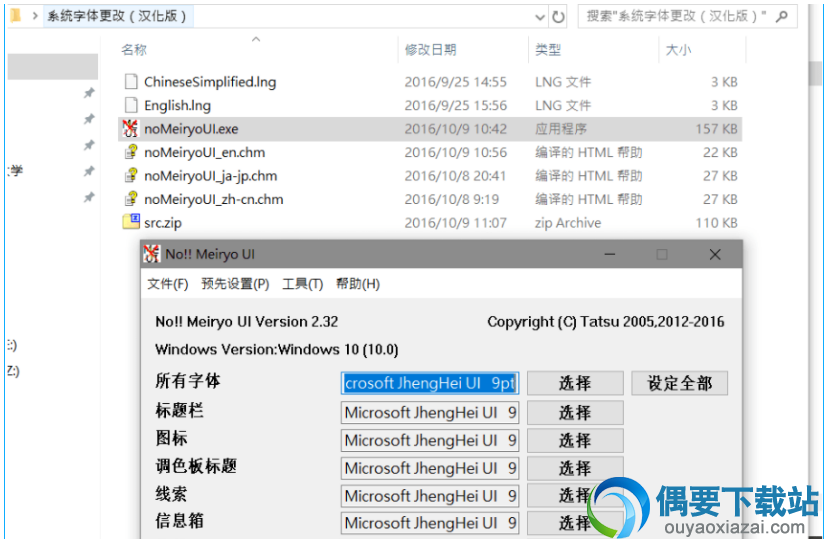Viewport: 830px width, 539px height.
Task: Select the noMeiryoUI_zh-cn.chm file name
Action: pos(214,199)
